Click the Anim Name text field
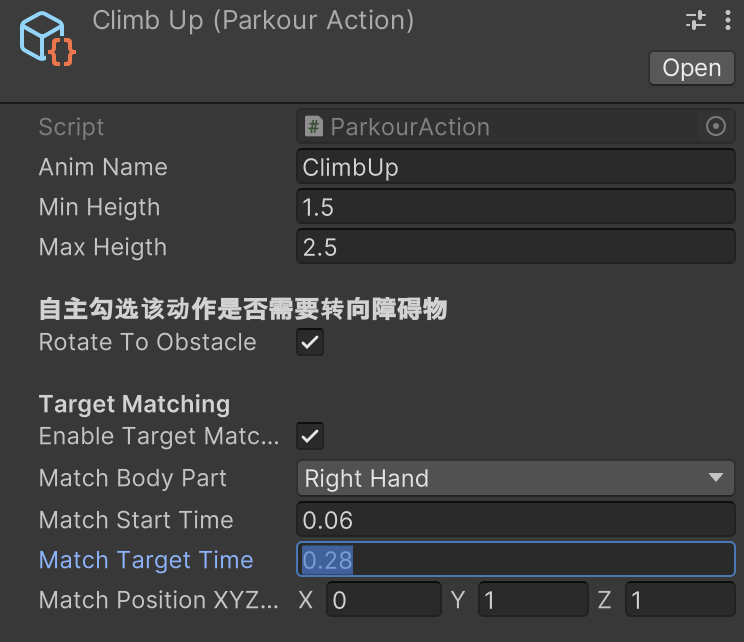Screen dimensions: 744x642 (515, 167)
